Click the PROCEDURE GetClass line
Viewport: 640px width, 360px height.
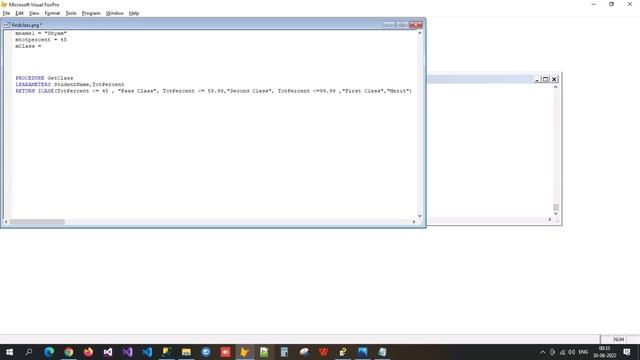pos(44,78)
